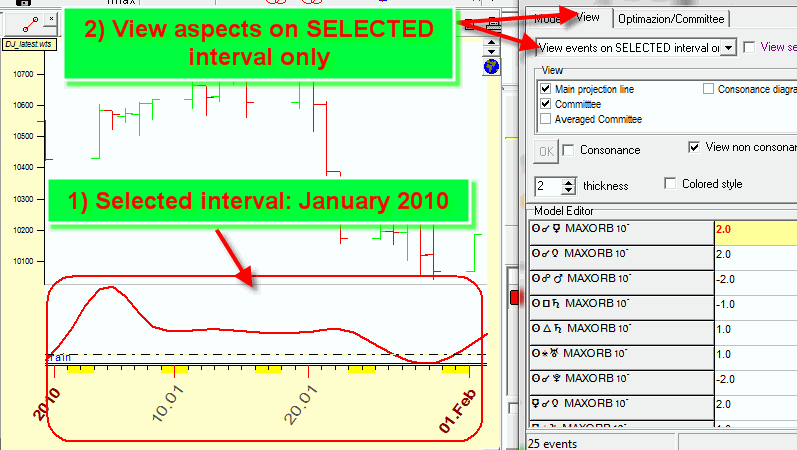Viewport: 797px width, 450px height.
Task: Uncheck Main projection line checkbox
Action: coord(546,89)
